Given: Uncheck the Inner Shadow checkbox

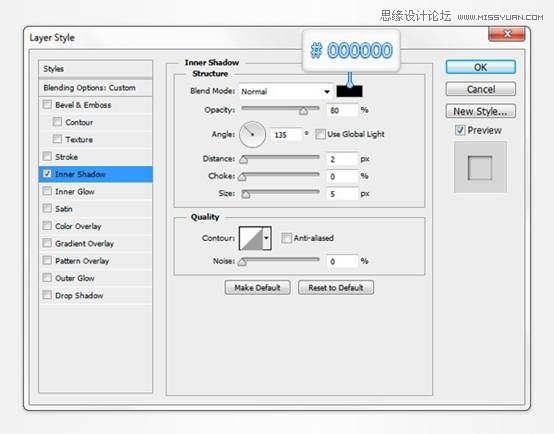Looking at the screenshot, I should [x=47, y=174].
